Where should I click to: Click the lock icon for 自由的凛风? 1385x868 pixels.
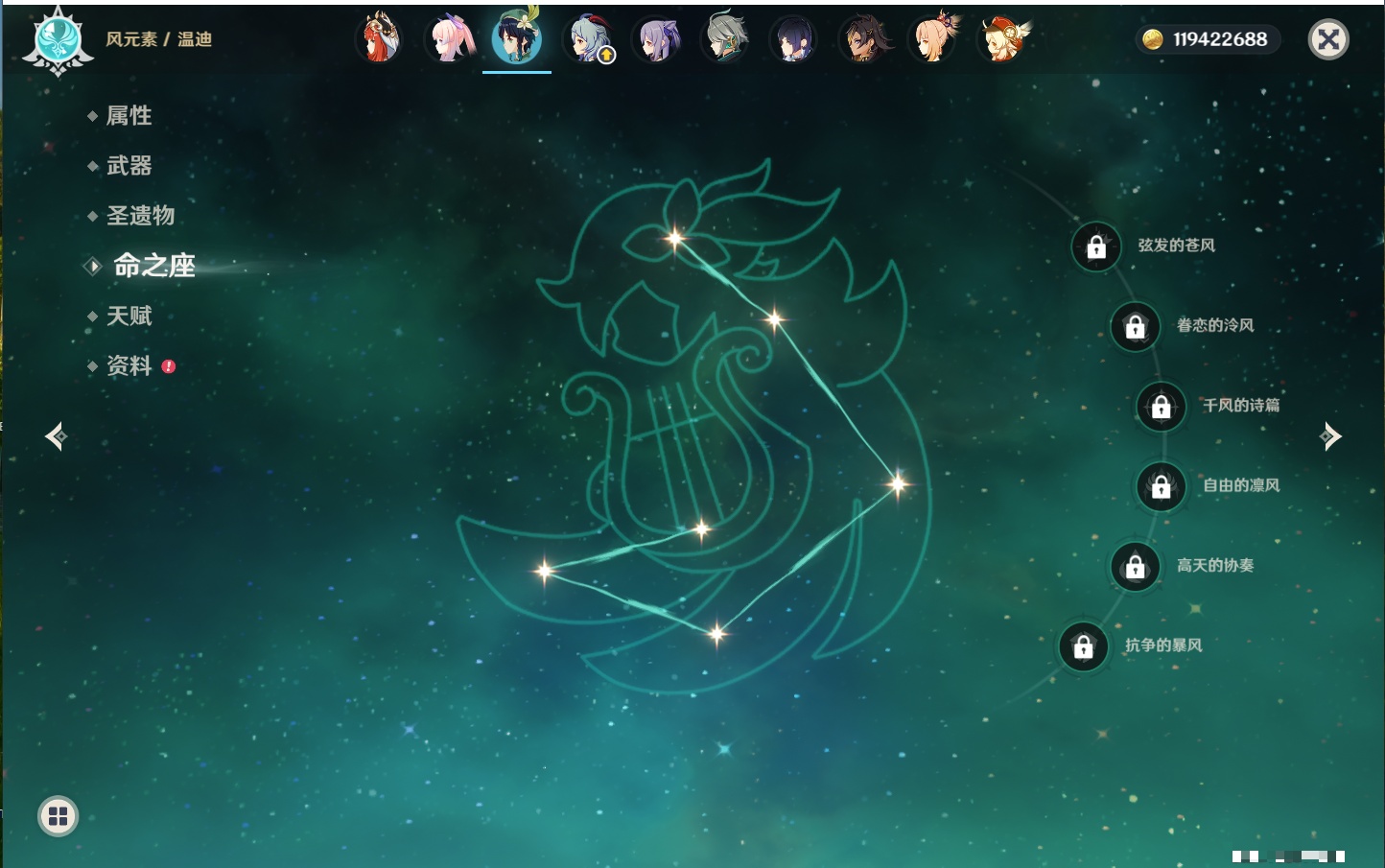coord(1162,487)
